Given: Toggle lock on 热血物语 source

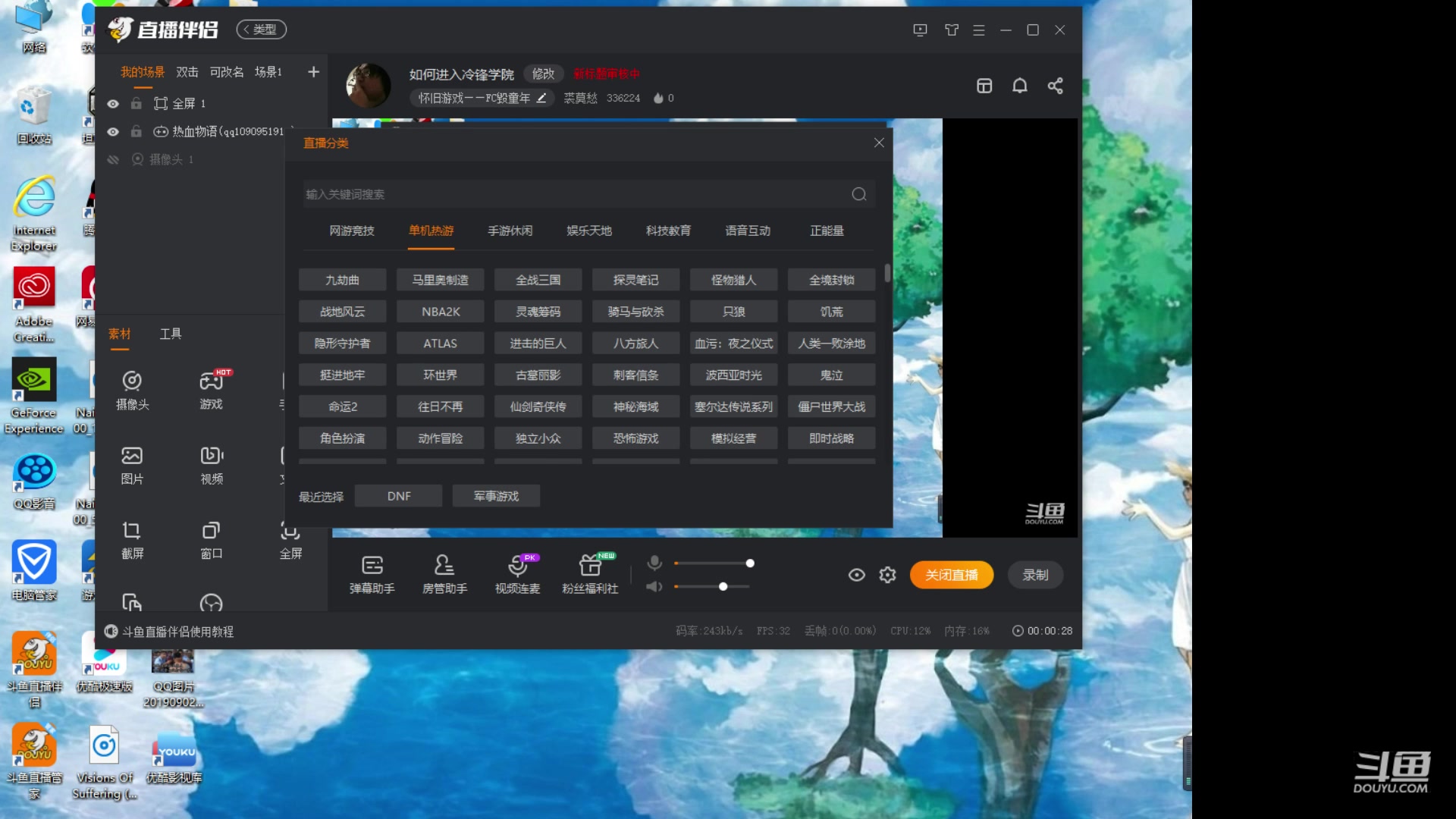Looking at the screenshot, I should (136, 131).
